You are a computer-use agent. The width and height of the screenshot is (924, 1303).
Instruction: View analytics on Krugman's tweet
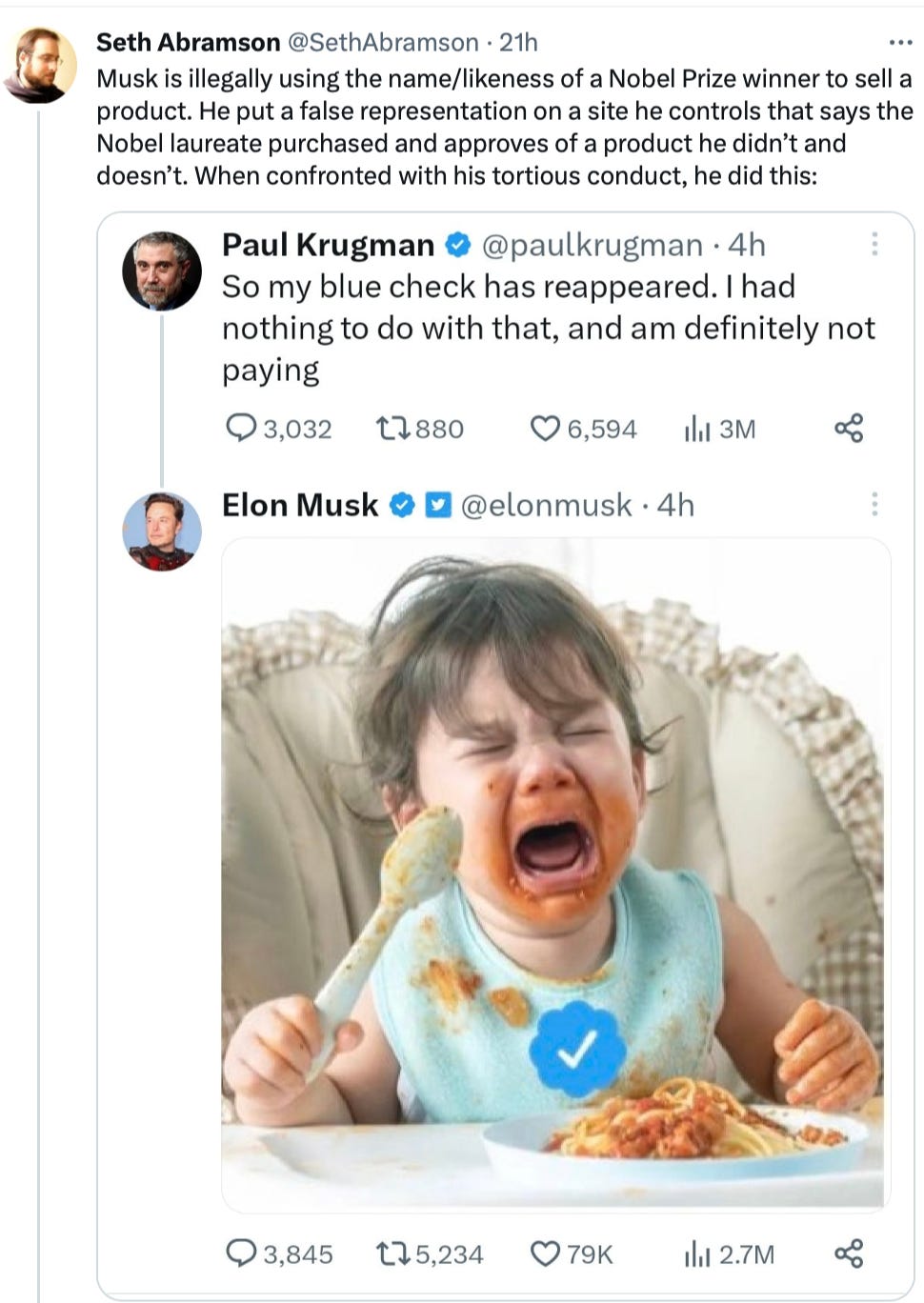click(x=697, y=429)
